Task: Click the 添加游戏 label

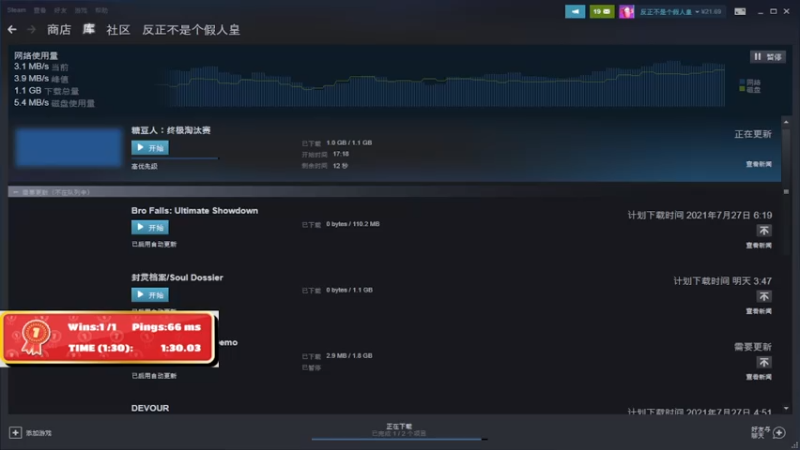Action: coord(39,433)
